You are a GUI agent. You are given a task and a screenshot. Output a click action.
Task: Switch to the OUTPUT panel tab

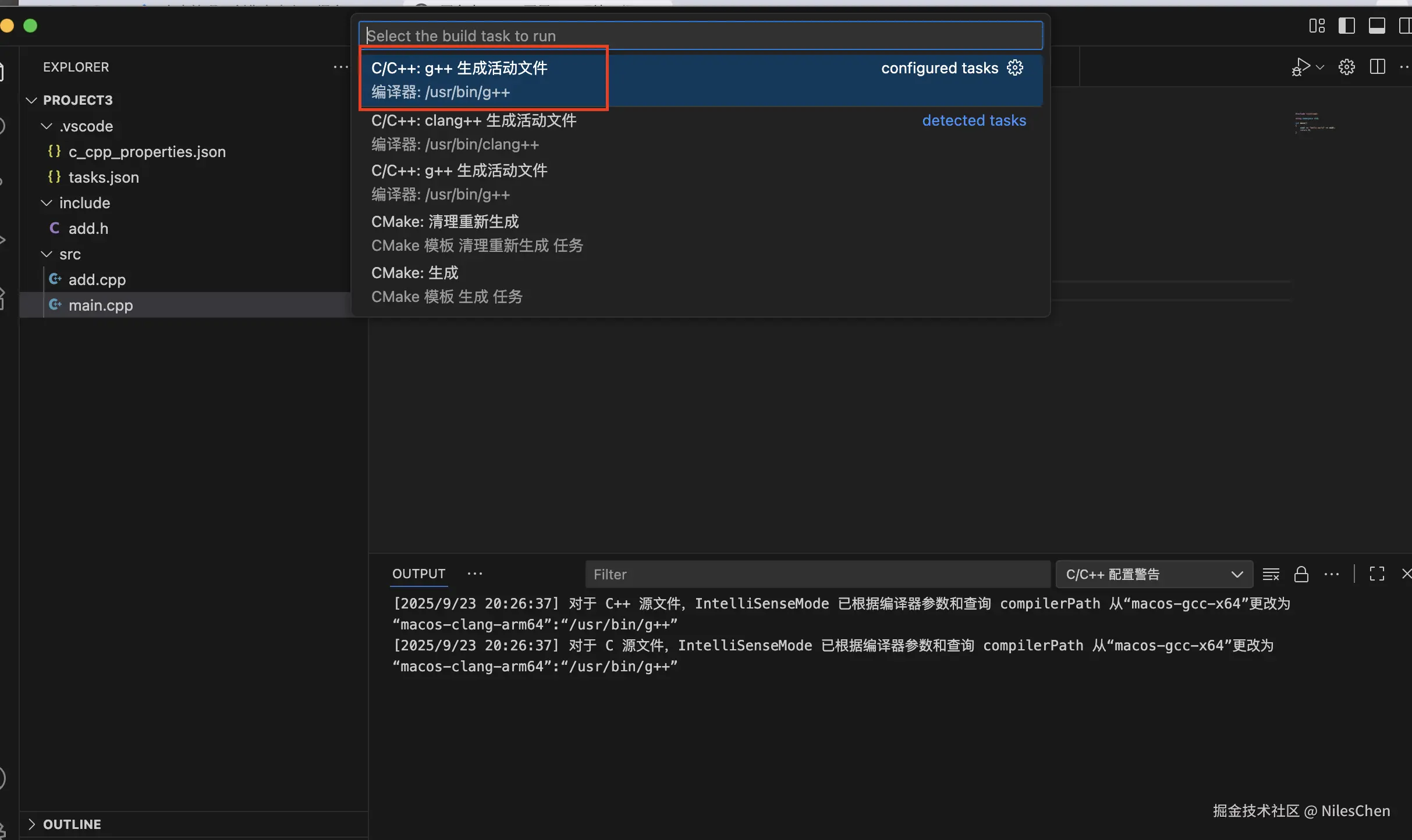[x=418, y=574]
